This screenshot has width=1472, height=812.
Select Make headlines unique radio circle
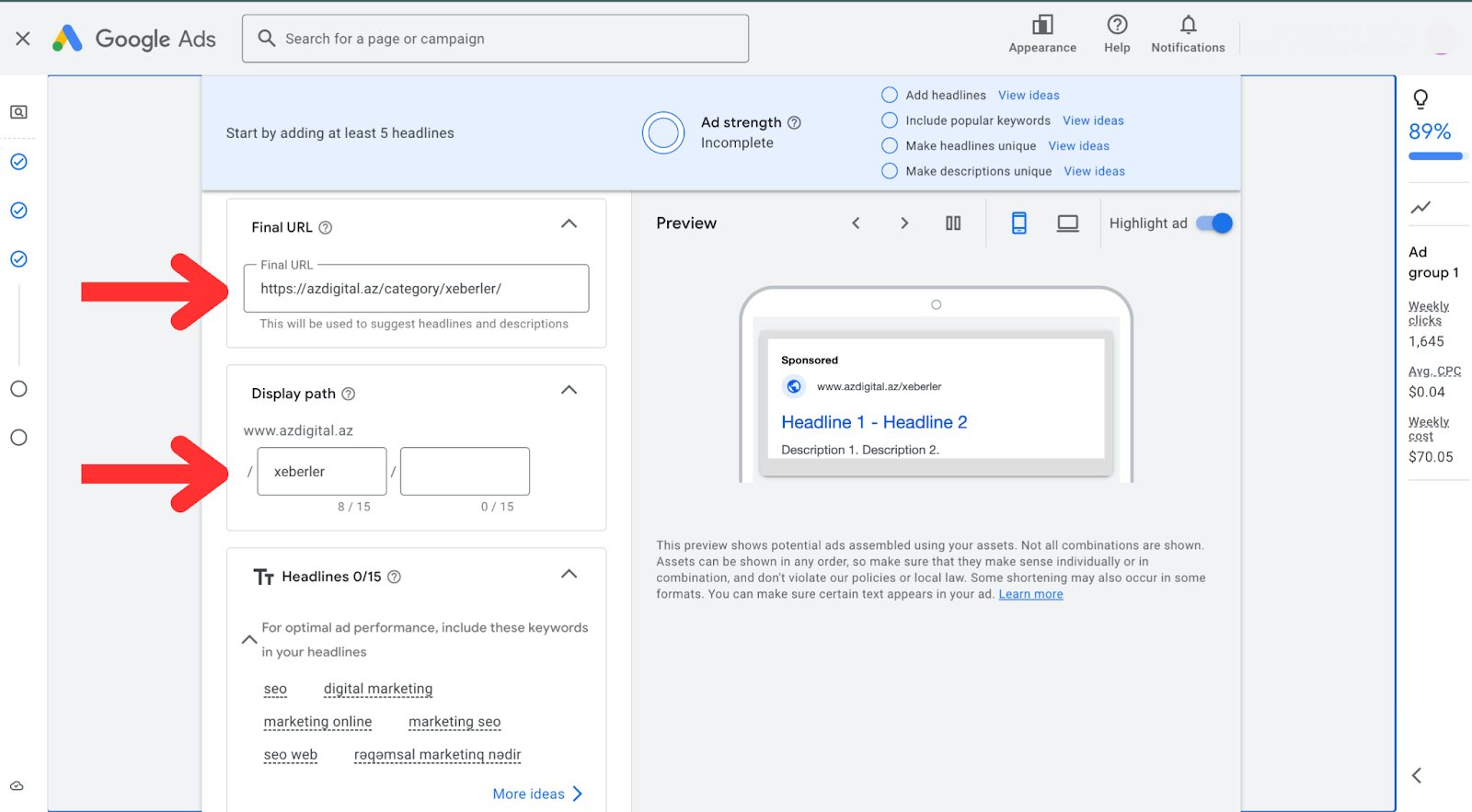(890, 145)
